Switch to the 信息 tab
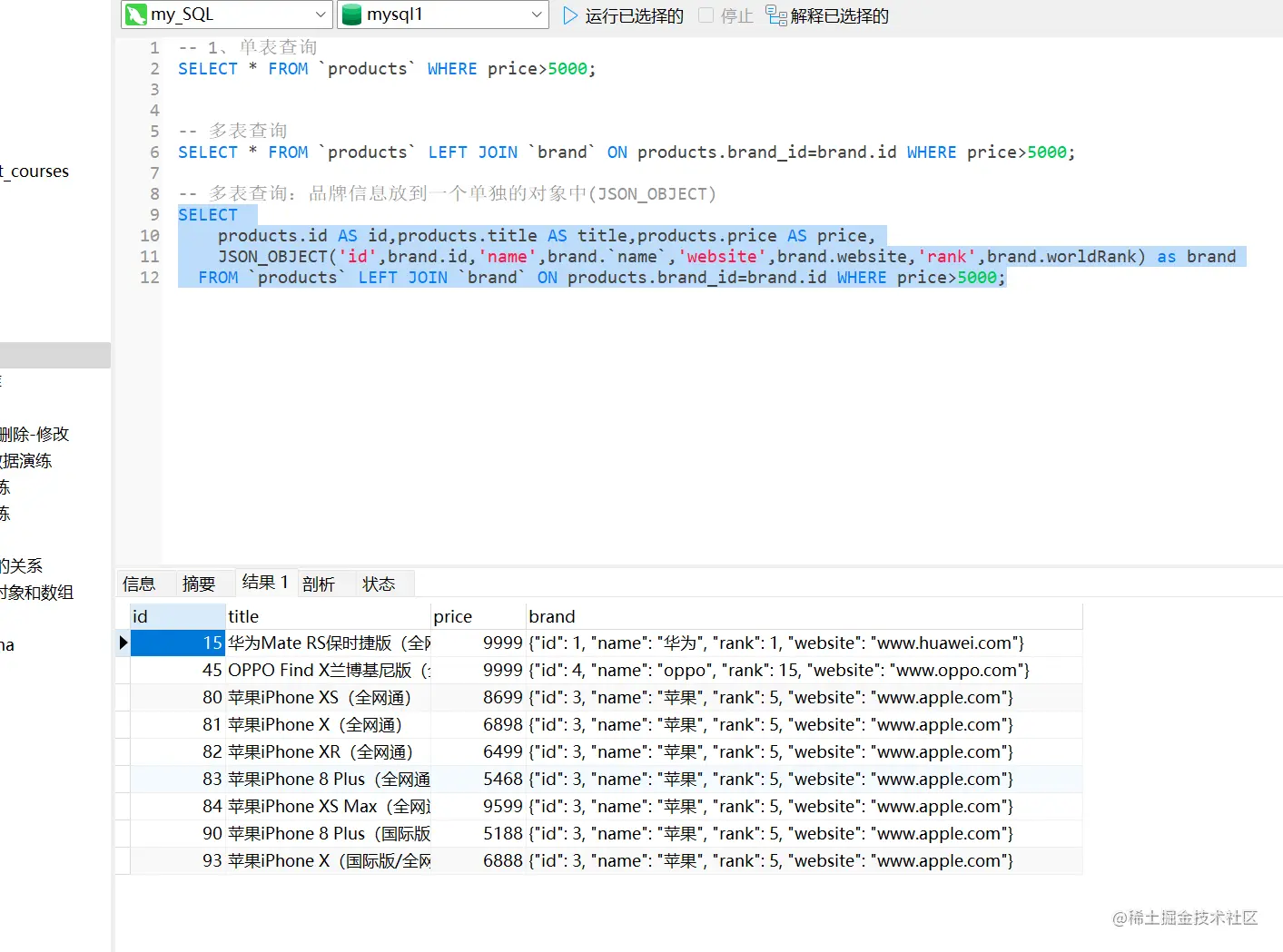Image resolution: width=1283 pixels, height=952 pixels. [x=139, y=584]
